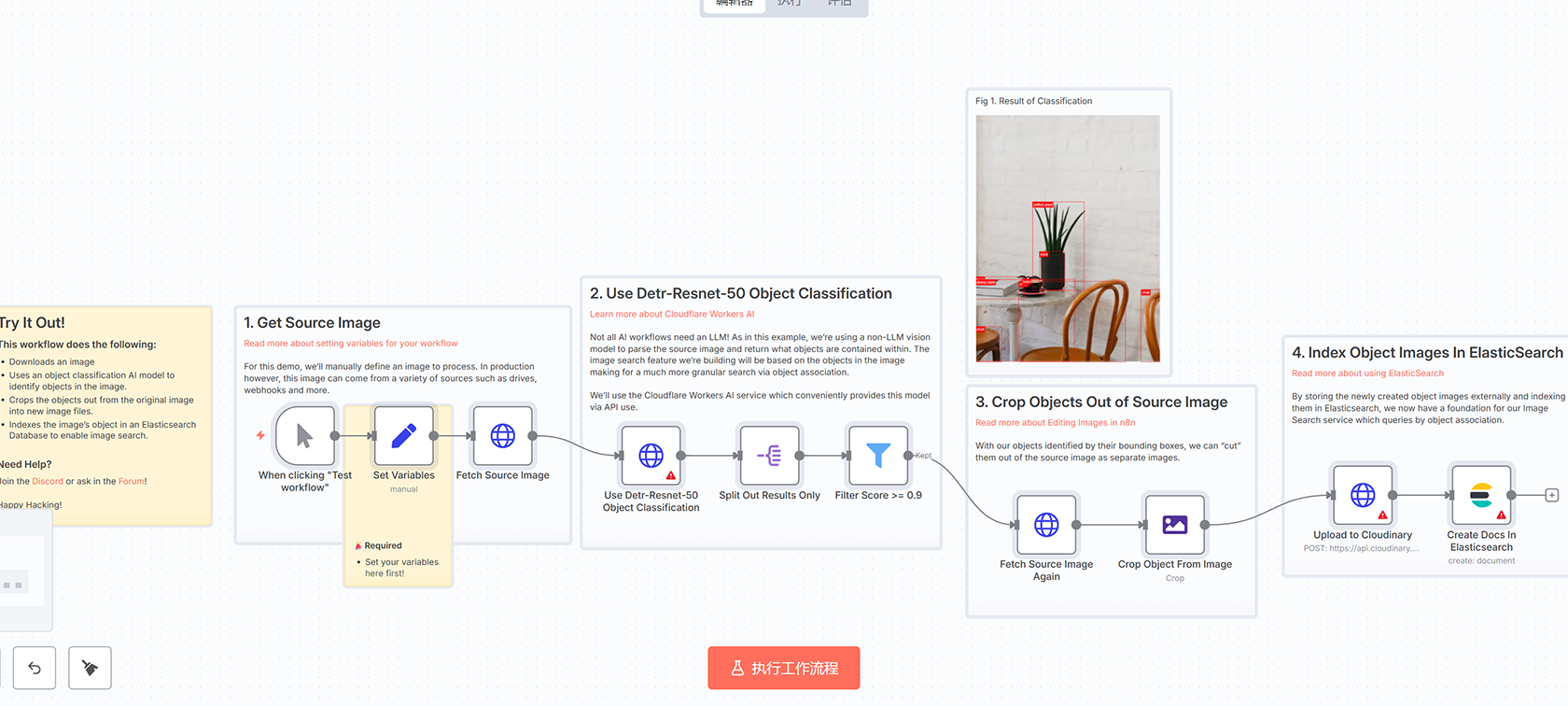Open 'Read more about using ElasticSearch' link

pyautogui.click(x=1366, y=374)
